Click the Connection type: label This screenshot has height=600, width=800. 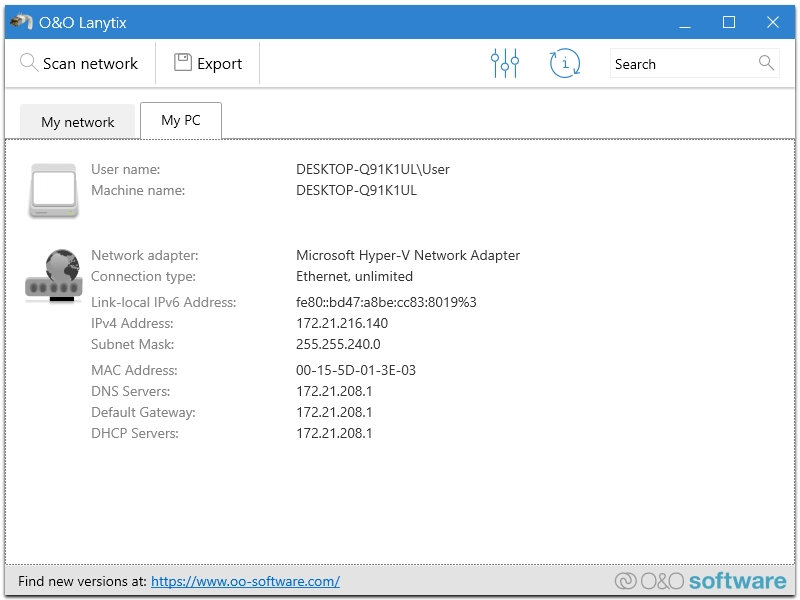click(x=143, y=277)
